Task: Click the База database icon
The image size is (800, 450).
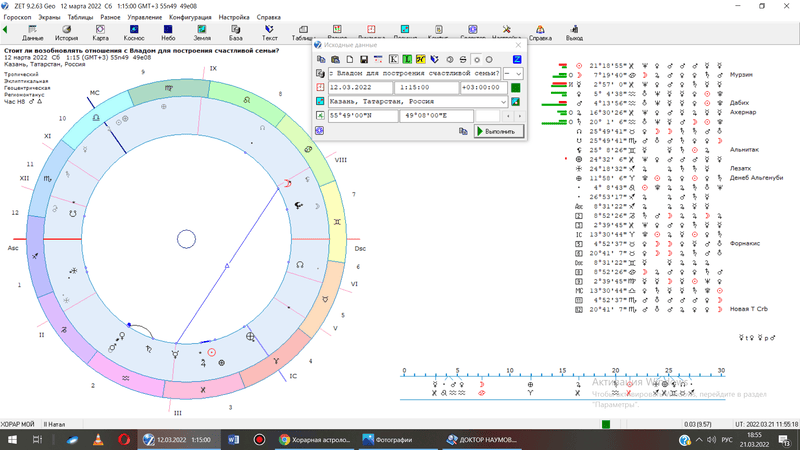Action: click(235, 32)
